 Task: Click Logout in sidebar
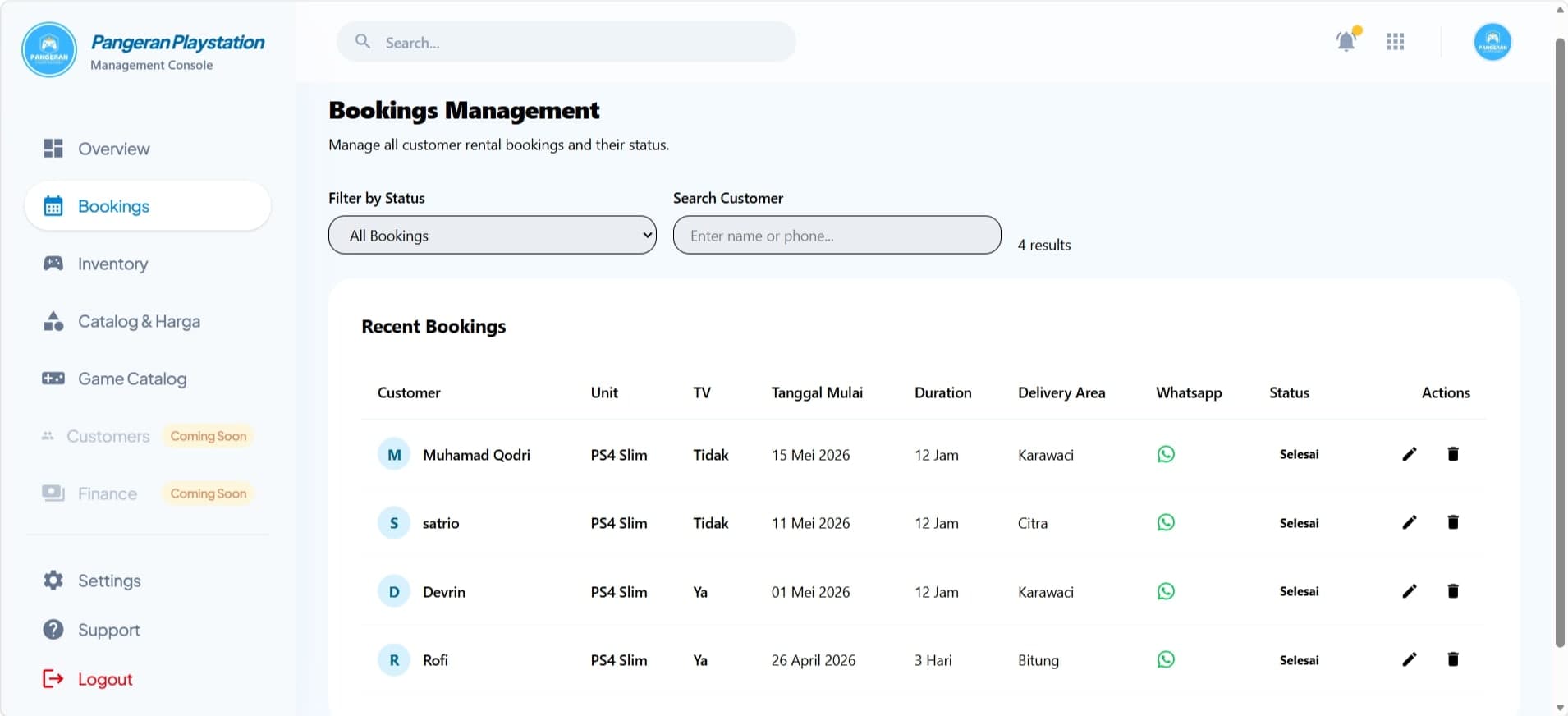(x=148, y=679)
